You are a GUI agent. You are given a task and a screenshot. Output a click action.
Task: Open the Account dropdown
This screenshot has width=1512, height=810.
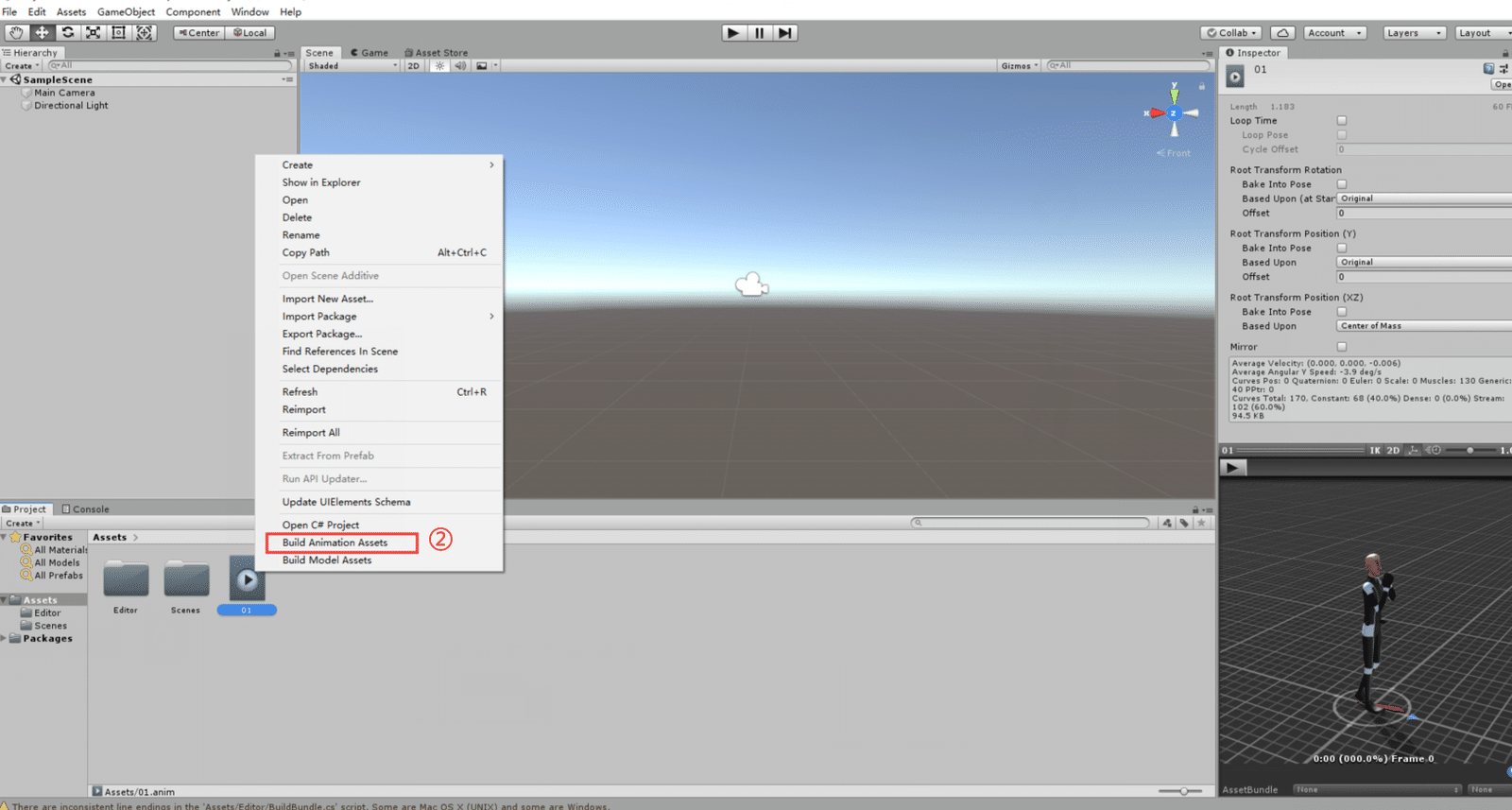coord(1335,33)
